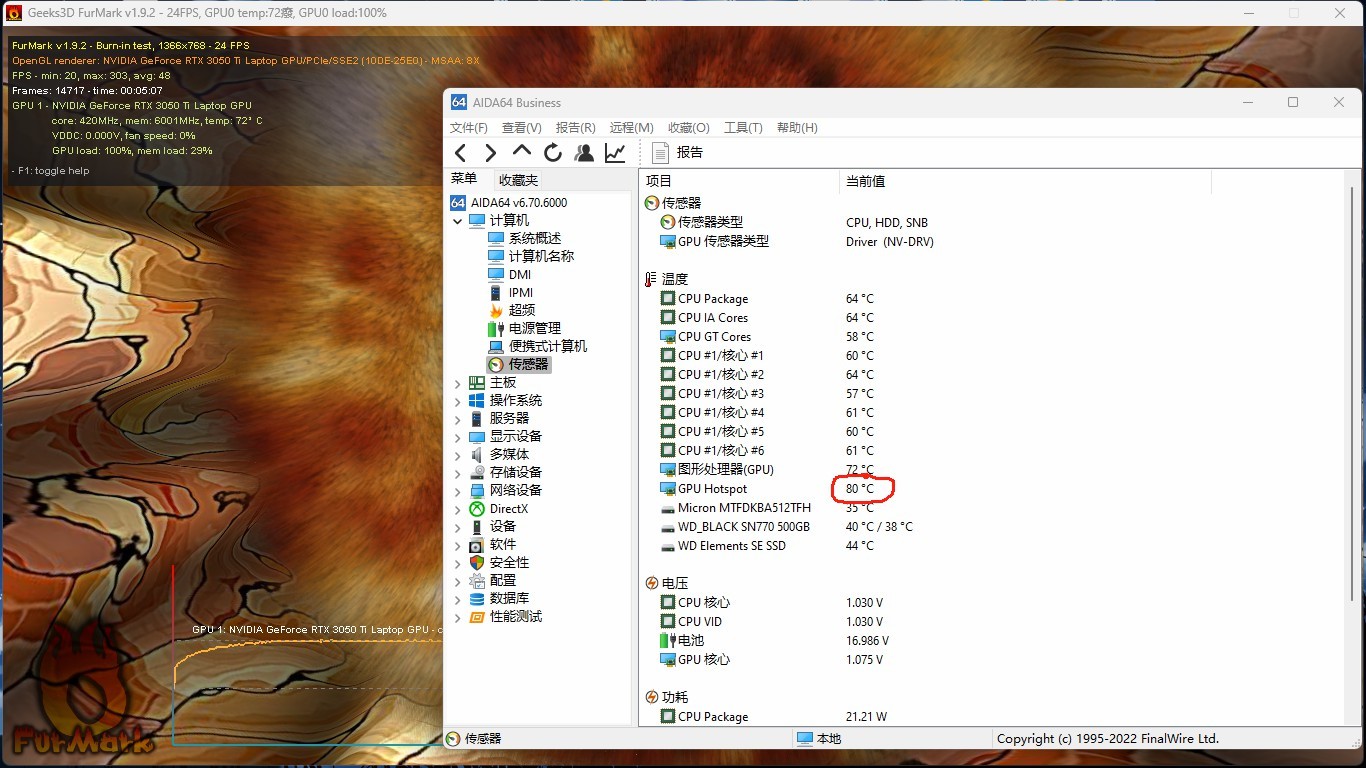The height and width of the screenshot is (768, 1366).
Task: Expand the 主板 tree branch
Action: [x=458, y=383]
